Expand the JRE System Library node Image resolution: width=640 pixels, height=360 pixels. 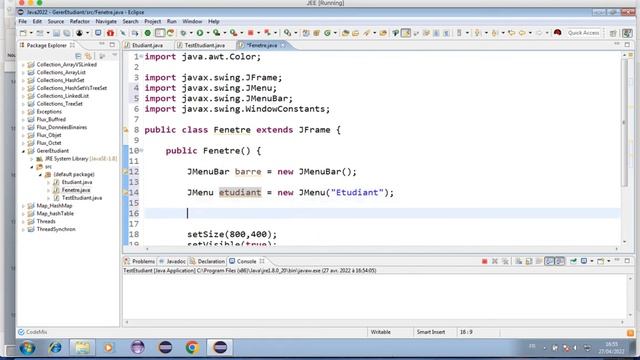click(32, 159)
